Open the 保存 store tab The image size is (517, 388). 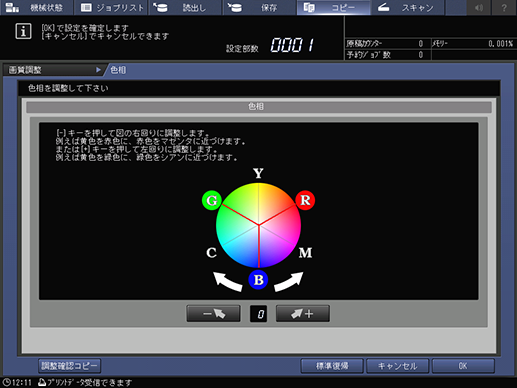(259, 7)
